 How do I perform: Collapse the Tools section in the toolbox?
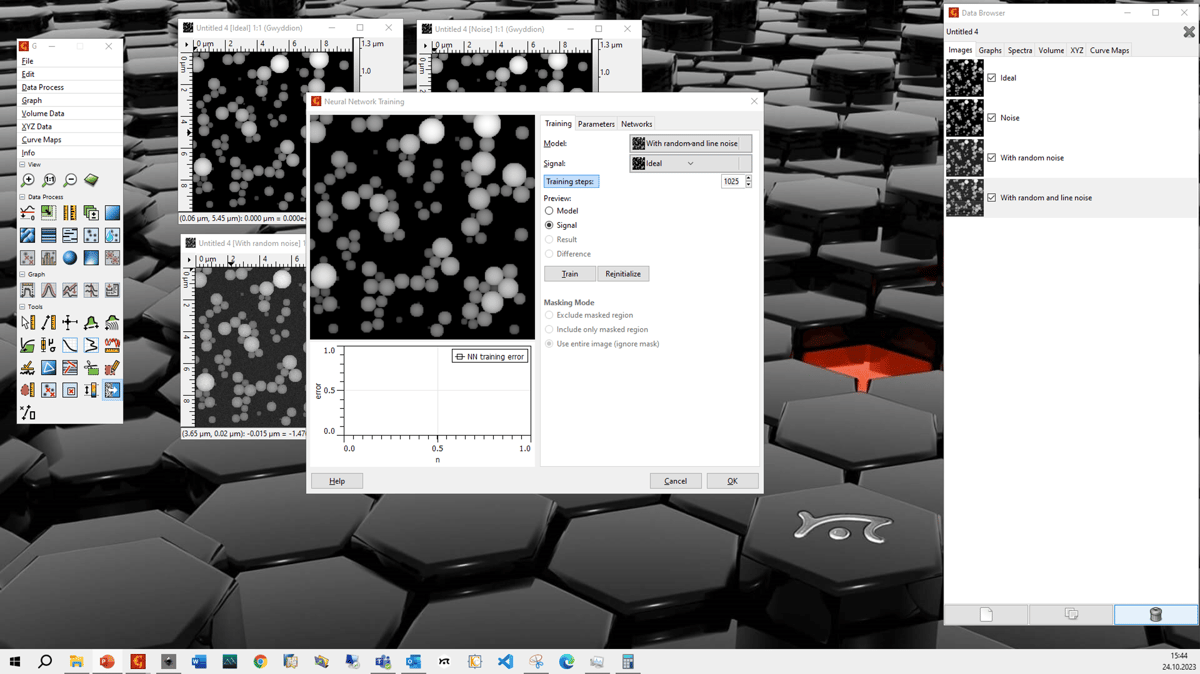[x=23, y=307]
